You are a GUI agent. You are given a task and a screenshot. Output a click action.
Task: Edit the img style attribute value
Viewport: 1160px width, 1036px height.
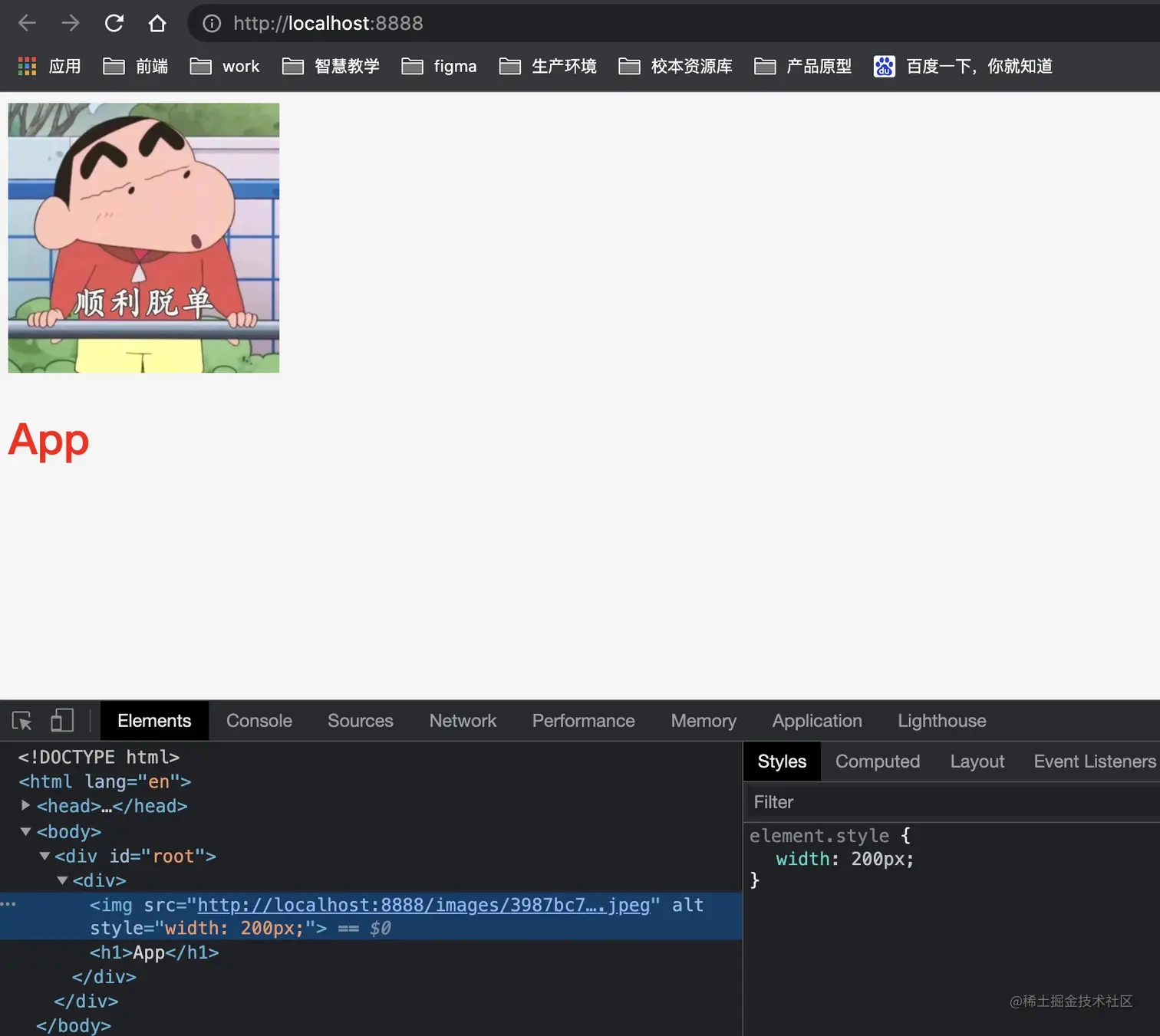tap(235, 929)
